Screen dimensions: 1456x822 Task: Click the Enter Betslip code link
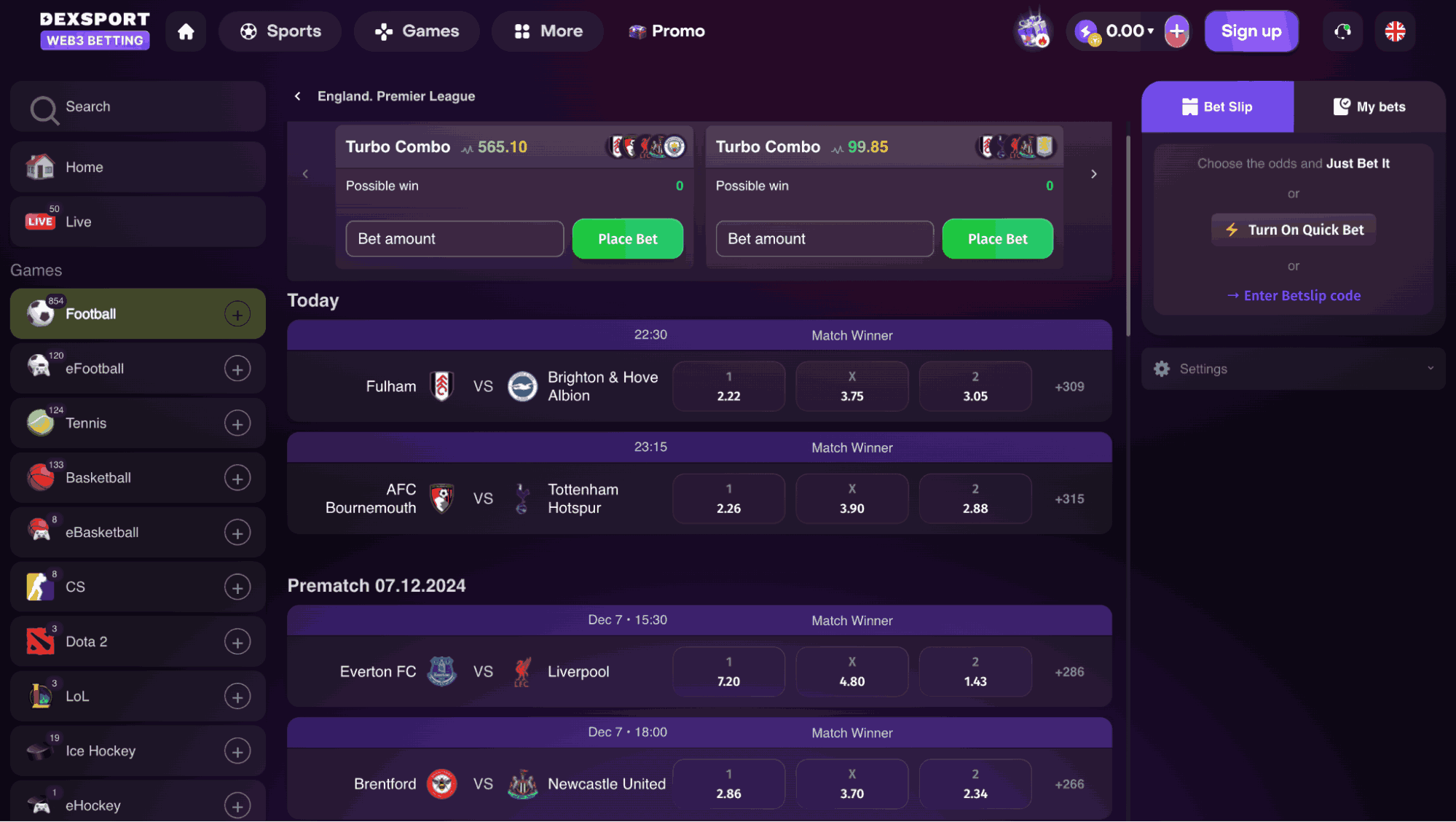tap(1294, 296)
